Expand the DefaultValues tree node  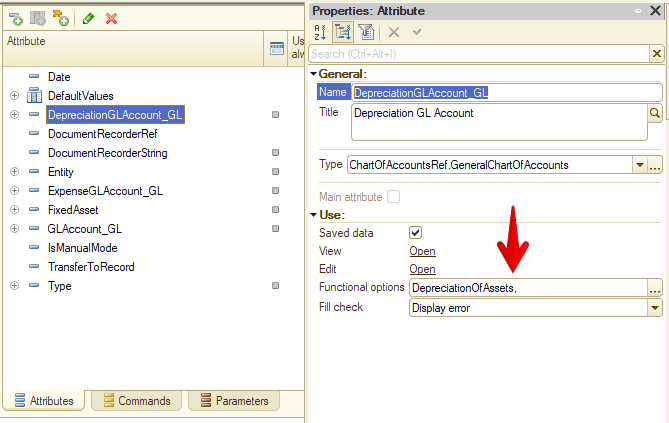pyautogui.click(x=15, y=96)
